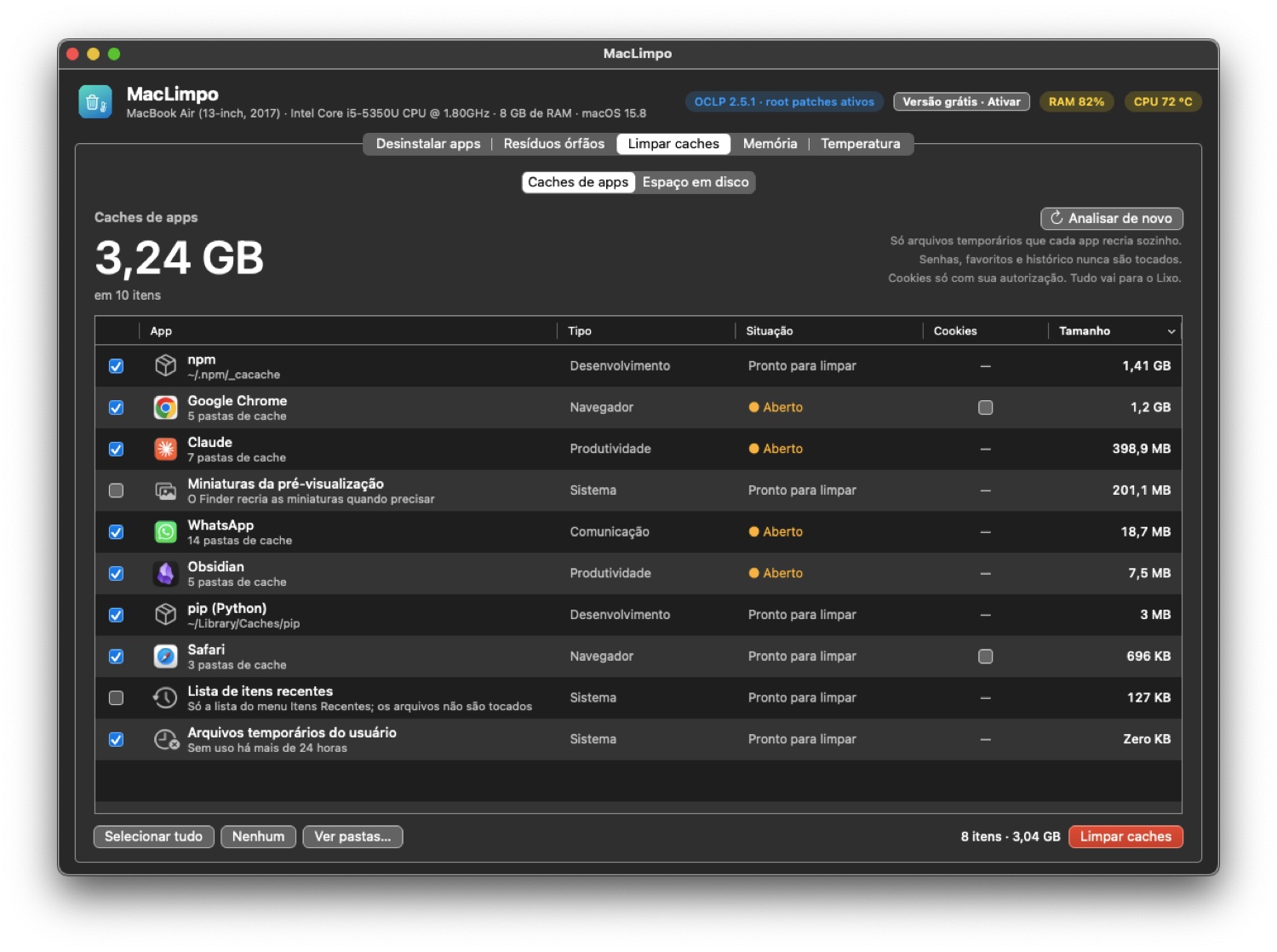1277x952 pixels.
Task: Click the Versão grátis · Ativar badge
Action: pos(961,102)
